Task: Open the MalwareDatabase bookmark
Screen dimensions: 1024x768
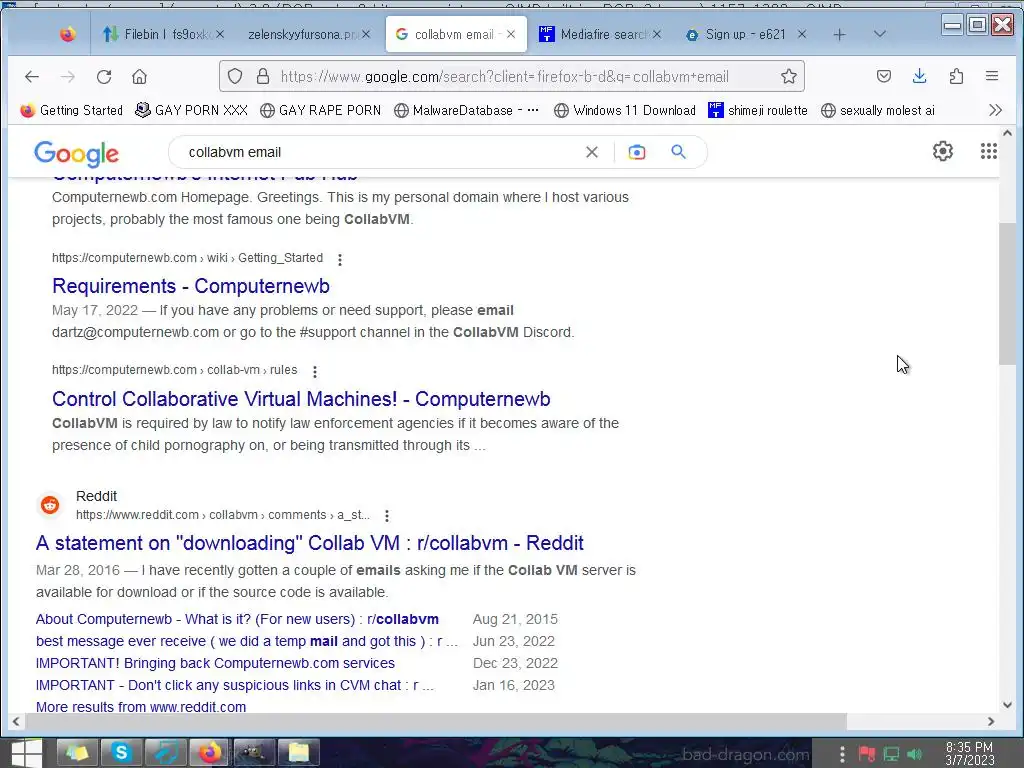Action: coord(466,110)
